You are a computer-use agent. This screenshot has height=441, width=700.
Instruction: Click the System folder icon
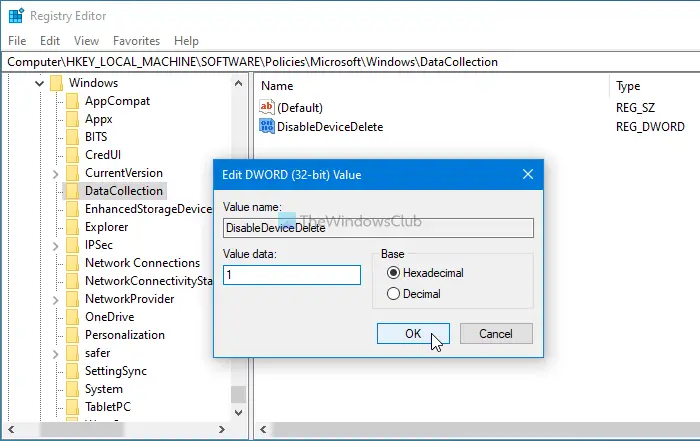[x=72, y=389]
